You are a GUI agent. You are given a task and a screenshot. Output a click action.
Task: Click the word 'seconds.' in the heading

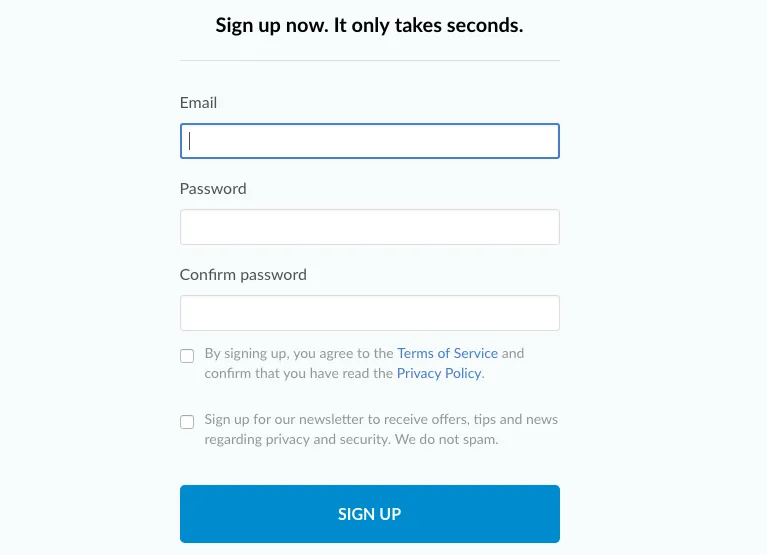tap(485, 25)
